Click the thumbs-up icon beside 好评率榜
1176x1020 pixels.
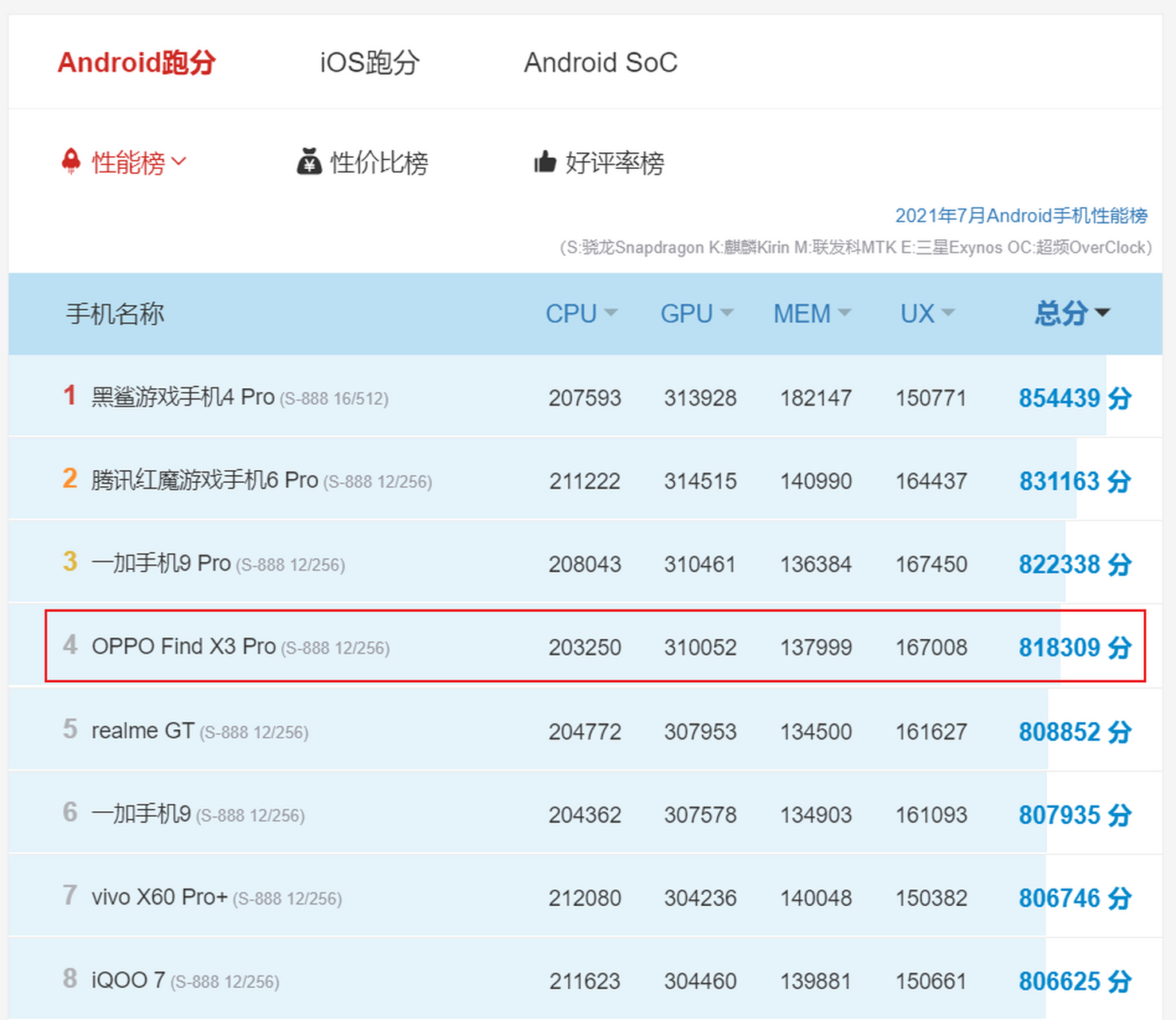click(x=543, y=162)
